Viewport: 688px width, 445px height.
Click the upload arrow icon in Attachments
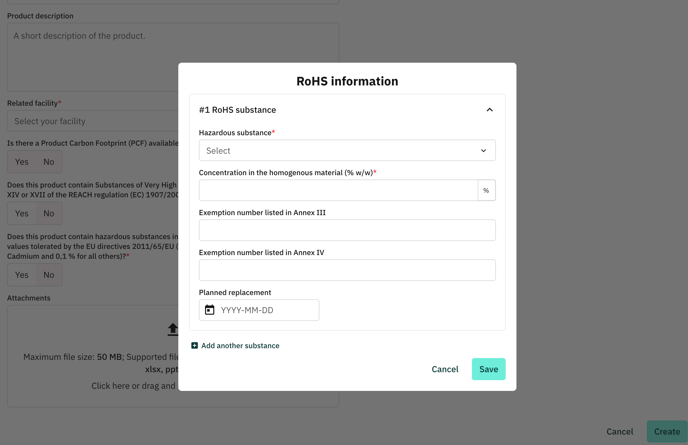pyautogui.click(x=173, y=329)
